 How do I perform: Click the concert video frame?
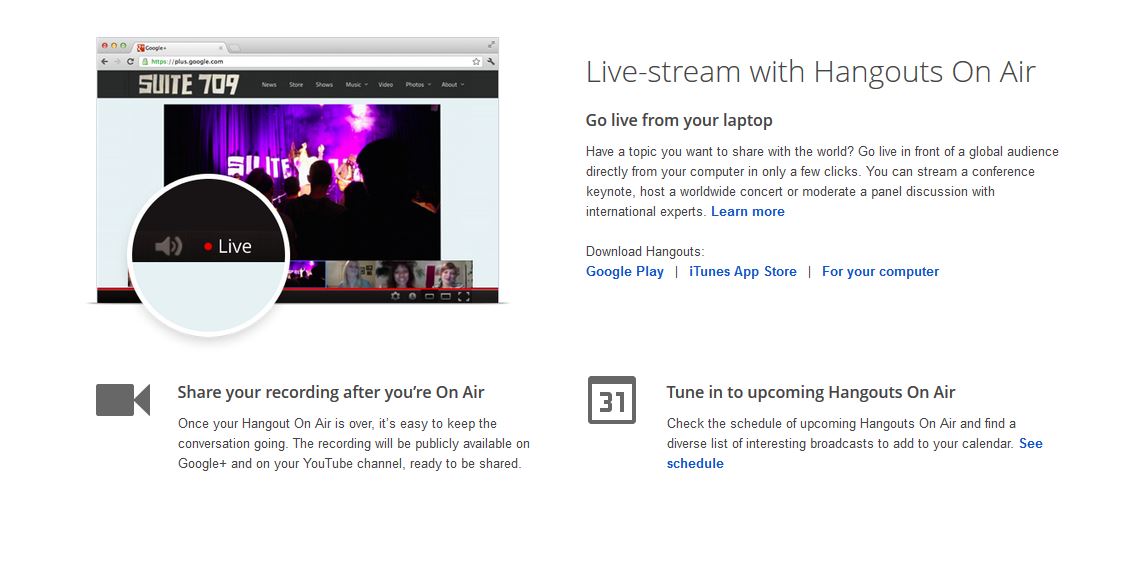tap(302, 182)
